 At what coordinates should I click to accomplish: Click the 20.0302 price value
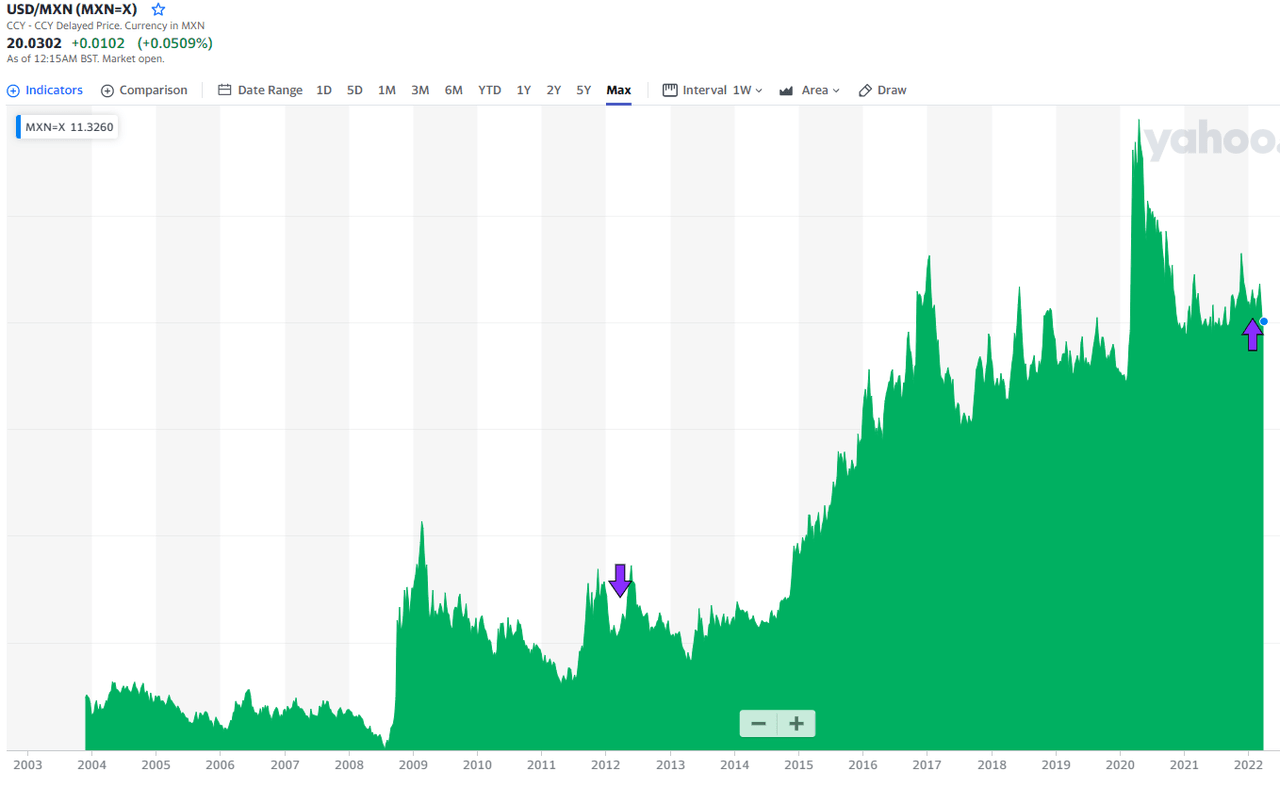pos(34,43)
